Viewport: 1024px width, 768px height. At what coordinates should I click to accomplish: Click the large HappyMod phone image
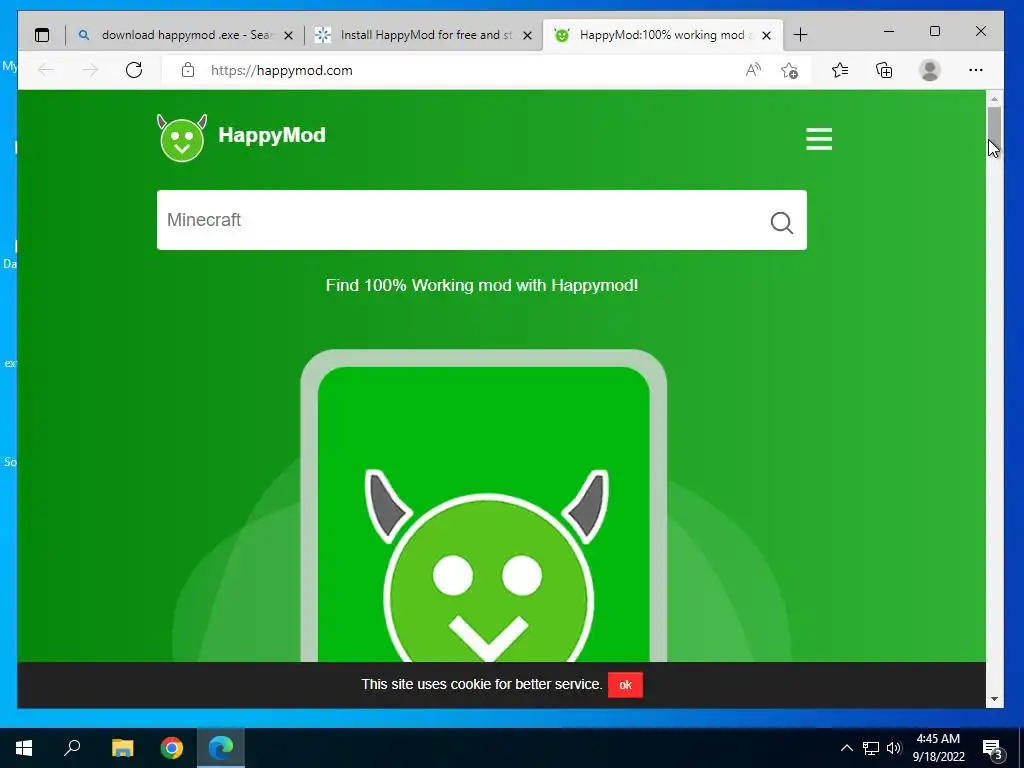(x=484, y=506)
